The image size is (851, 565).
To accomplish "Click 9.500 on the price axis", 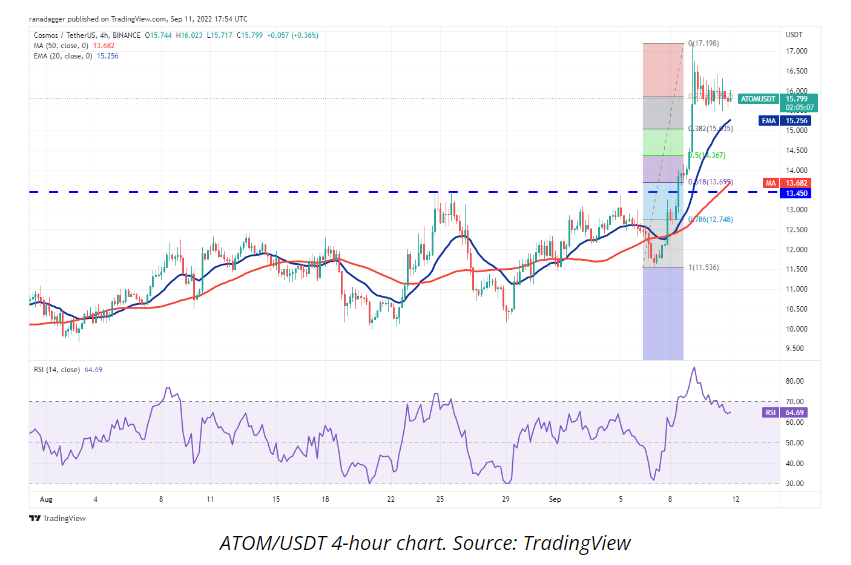I will [796, 348].
